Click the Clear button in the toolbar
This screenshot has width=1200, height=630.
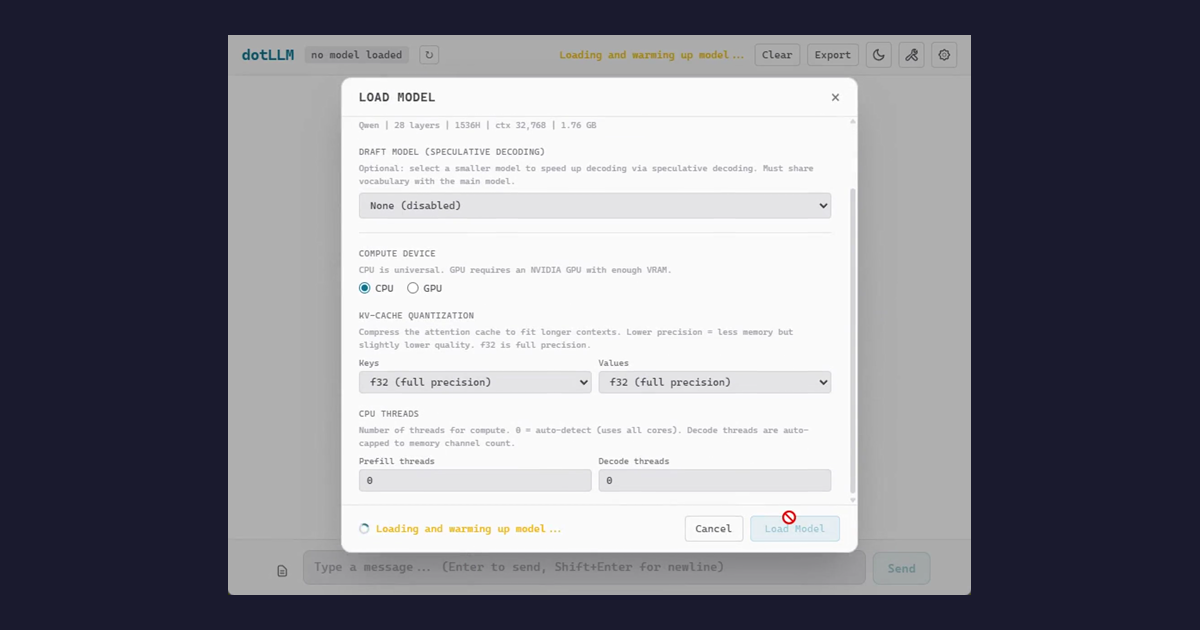click(x=777, y=54)
